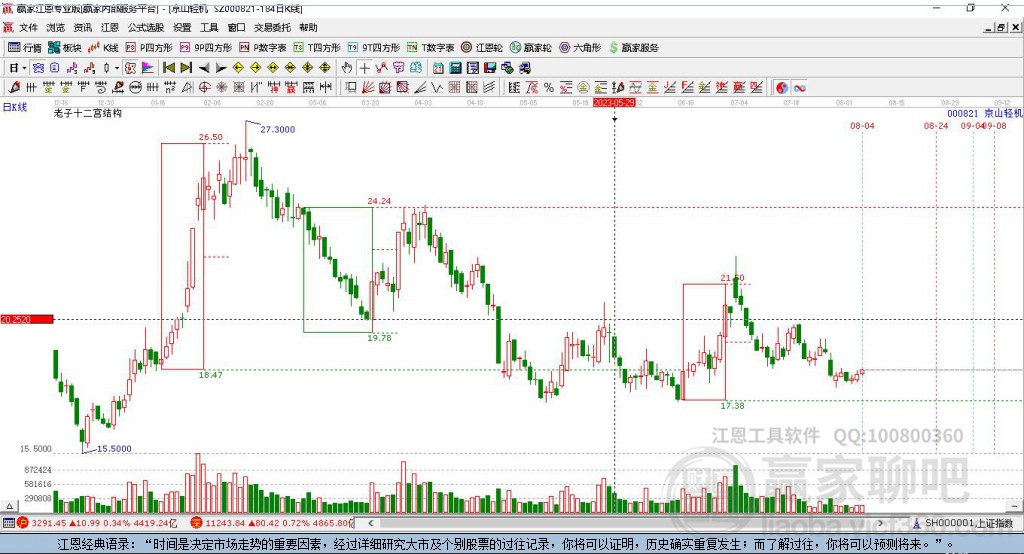
Task: Click the calendar date icon
Action: [438, 68]
